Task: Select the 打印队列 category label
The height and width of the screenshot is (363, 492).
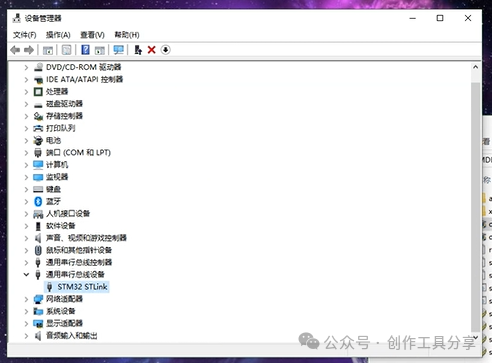Action: point(61,128)
